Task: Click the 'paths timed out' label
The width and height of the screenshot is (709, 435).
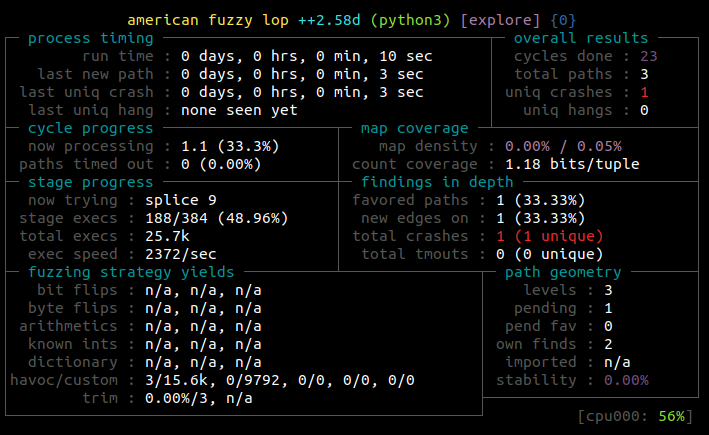Action: click(x=86, y=164)
